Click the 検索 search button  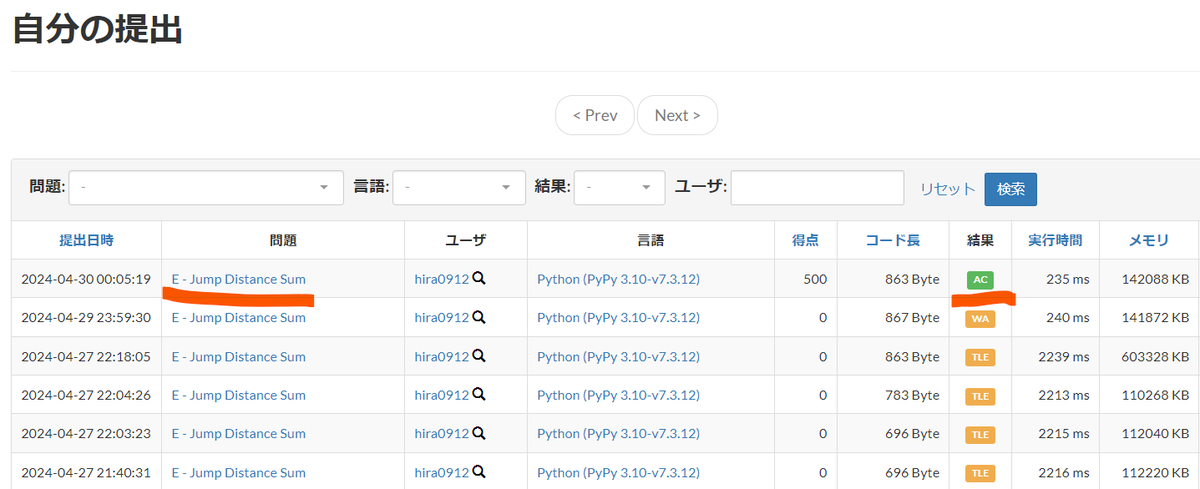[x=1010, y=189]
